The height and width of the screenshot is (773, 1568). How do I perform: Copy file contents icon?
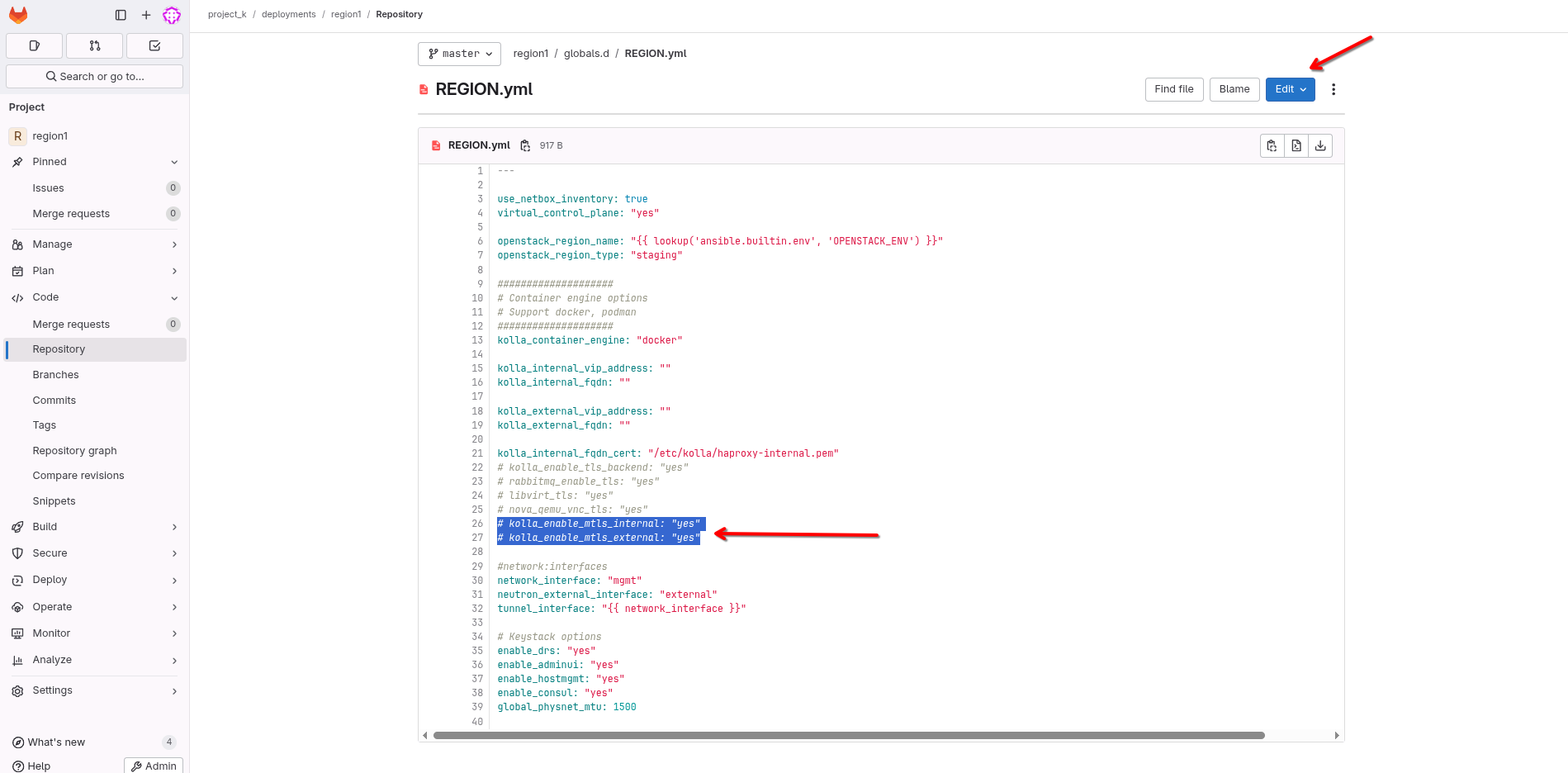pos(1272,146)
